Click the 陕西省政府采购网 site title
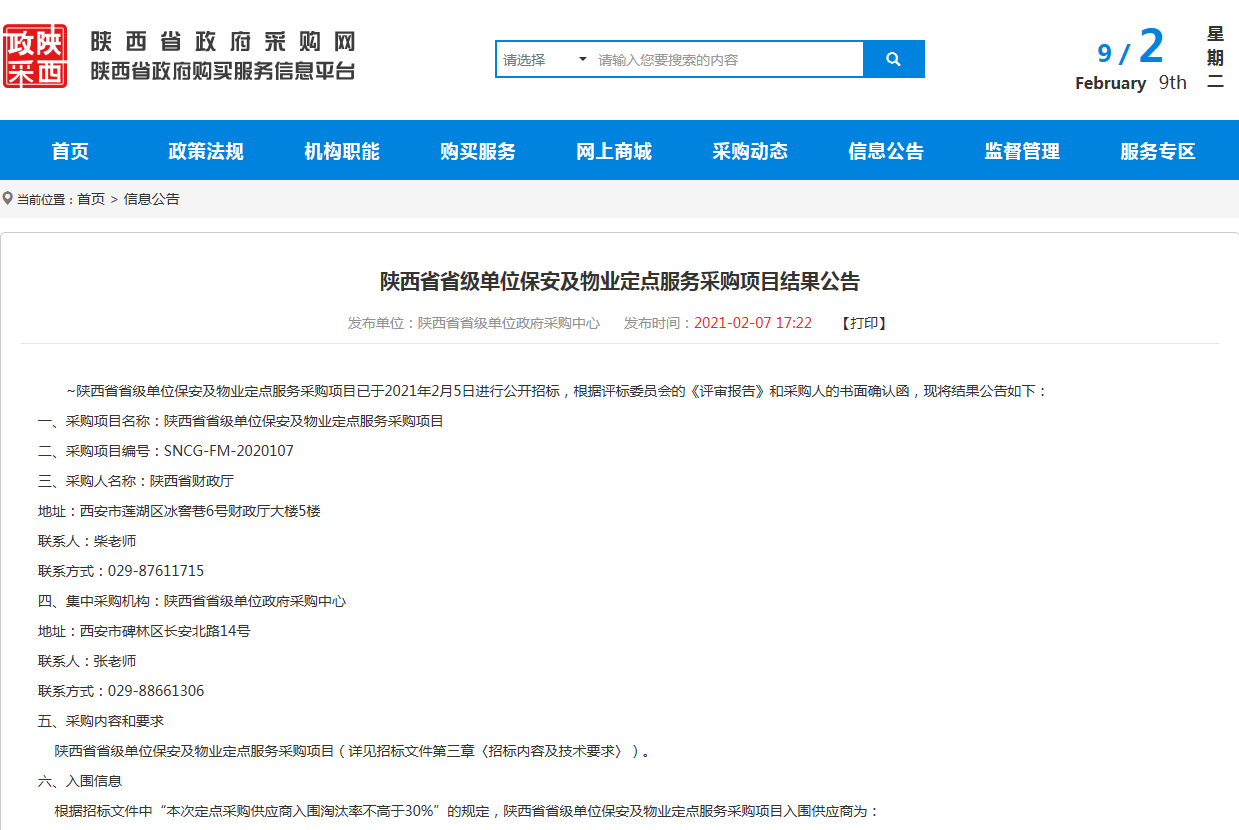Image resolution: width=1239 pixels, height=830 pixels. click(223, 42)
